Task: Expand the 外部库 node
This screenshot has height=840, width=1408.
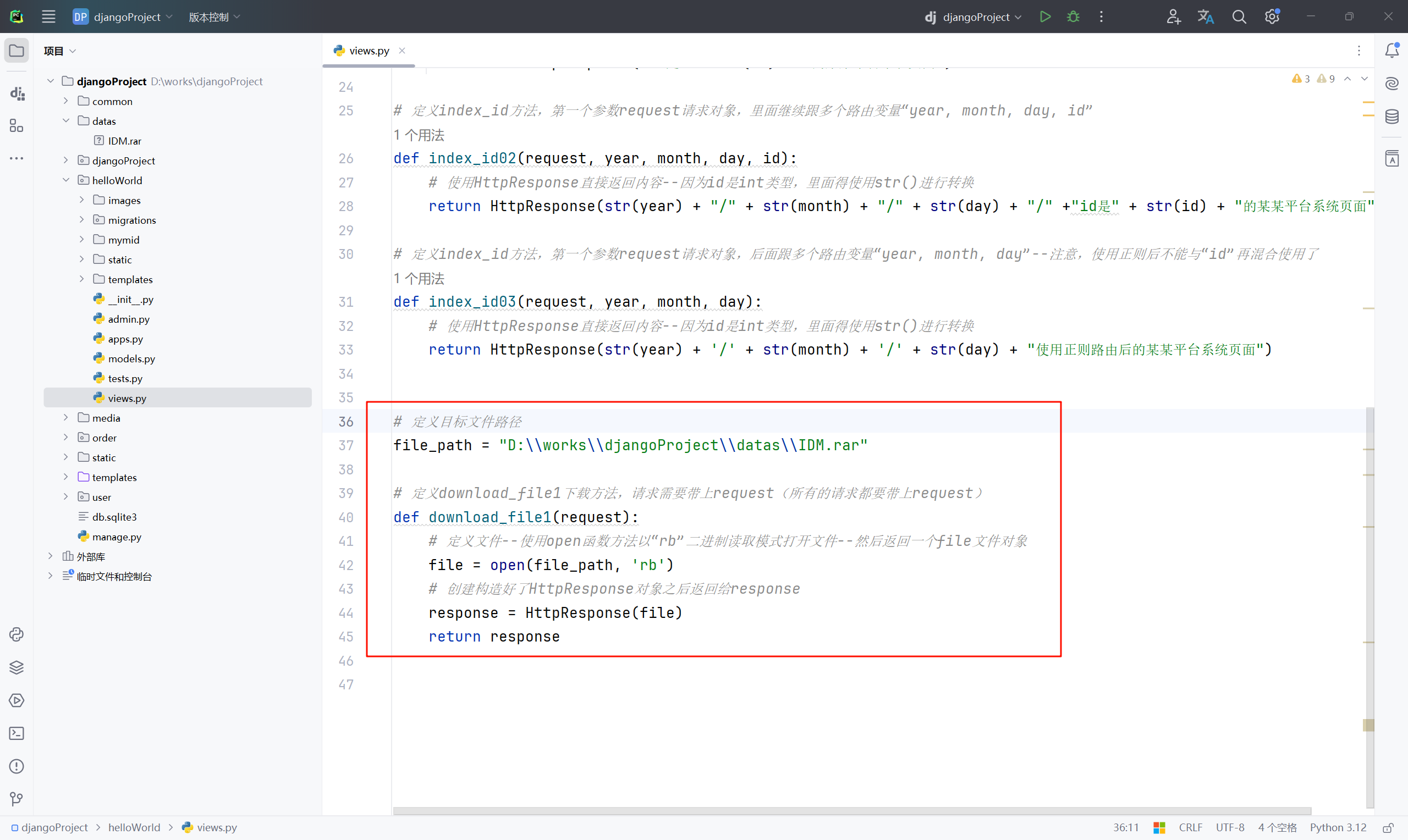Action: 51,556
